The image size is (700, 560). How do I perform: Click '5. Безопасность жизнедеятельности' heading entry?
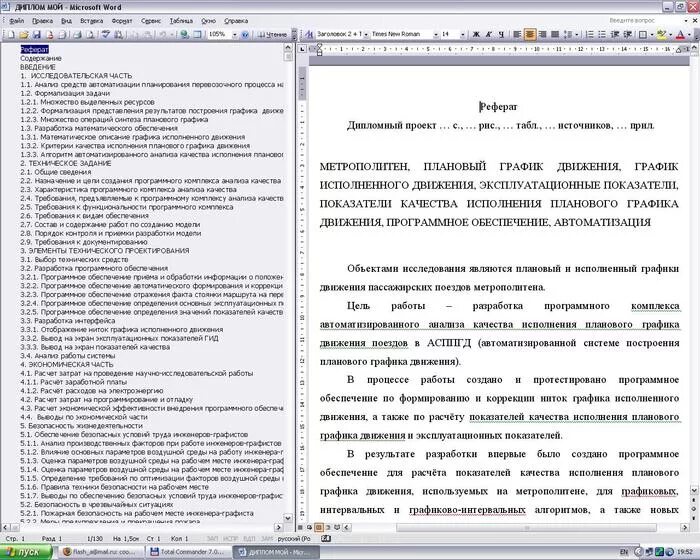81,426
